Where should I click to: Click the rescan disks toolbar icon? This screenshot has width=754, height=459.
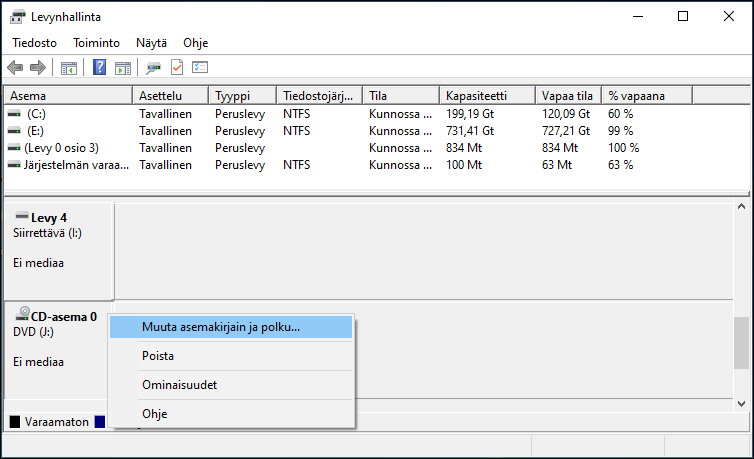[x=154, y=67]
